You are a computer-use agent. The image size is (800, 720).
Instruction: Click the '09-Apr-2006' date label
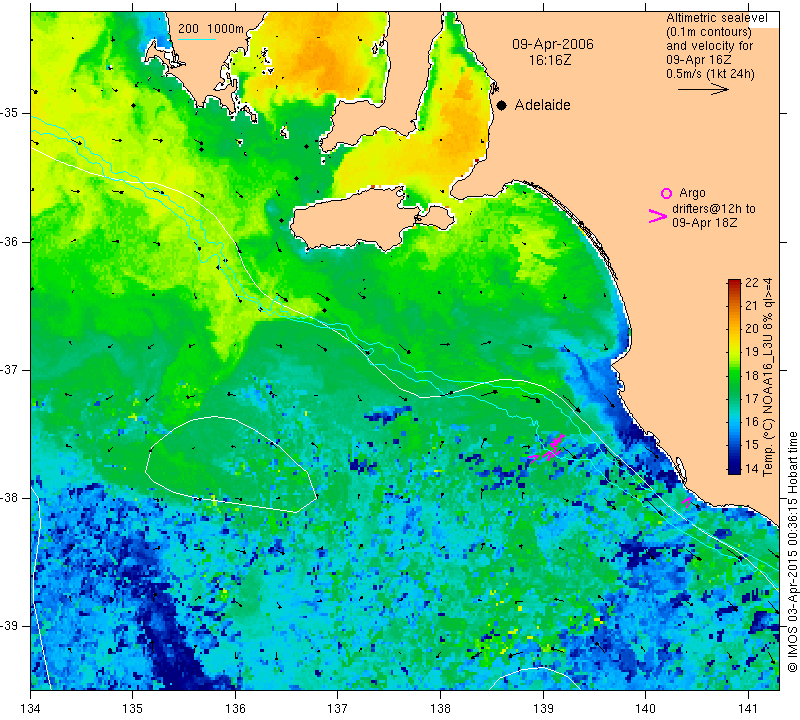tap(553, 44)
